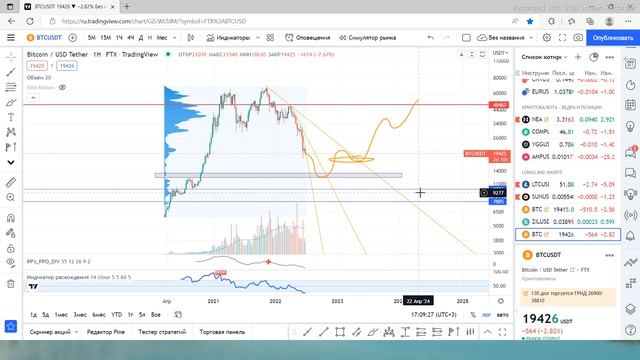
Task: Remove drawings with the trash icon
Action: (11, 284)
